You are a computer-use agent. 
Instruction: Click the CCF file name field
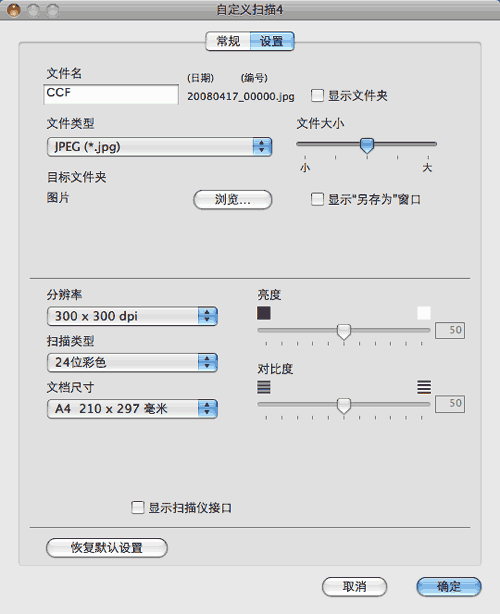coord(111,94)
